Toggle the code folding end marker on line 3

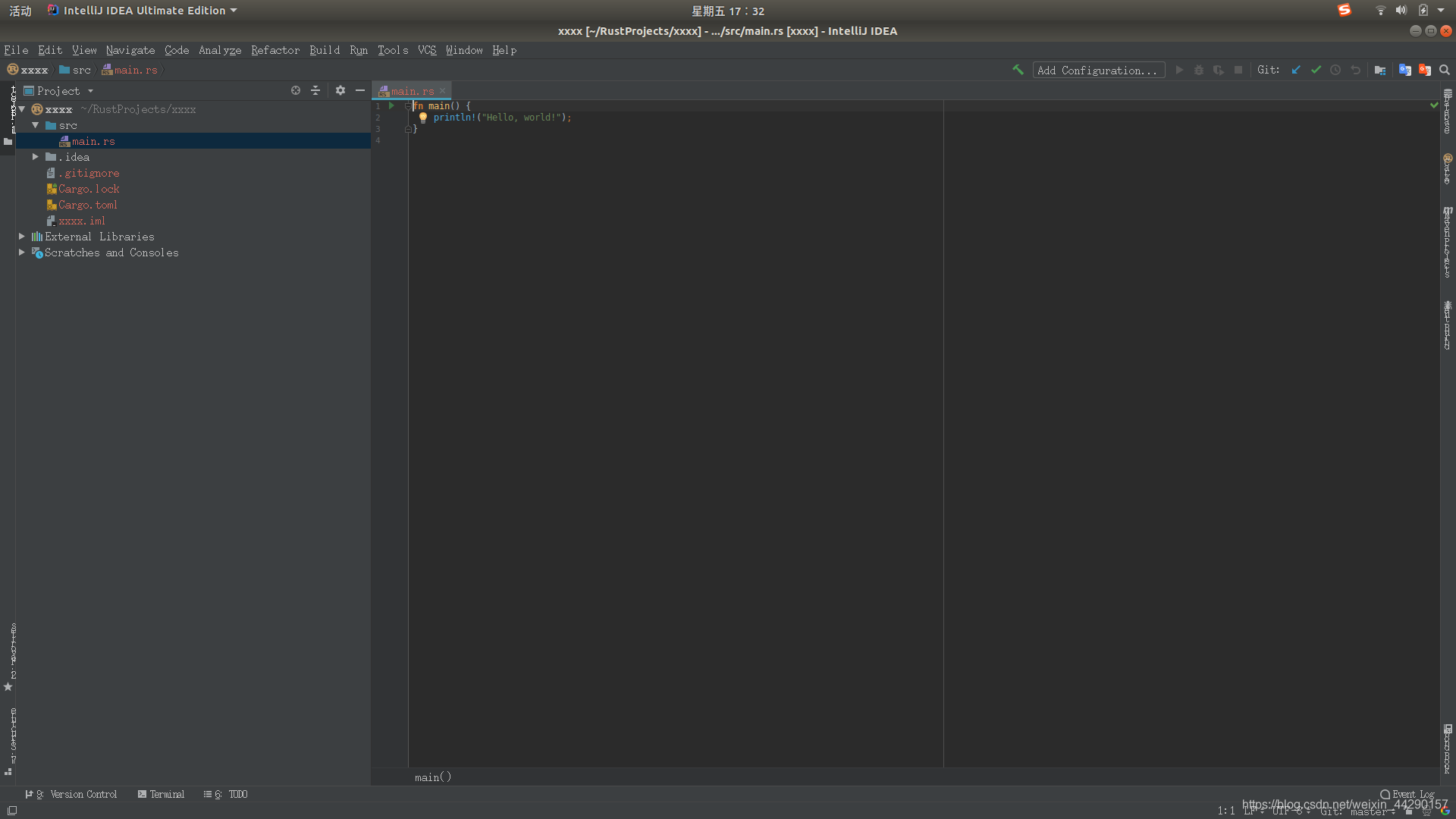click(x=408, y=130)
